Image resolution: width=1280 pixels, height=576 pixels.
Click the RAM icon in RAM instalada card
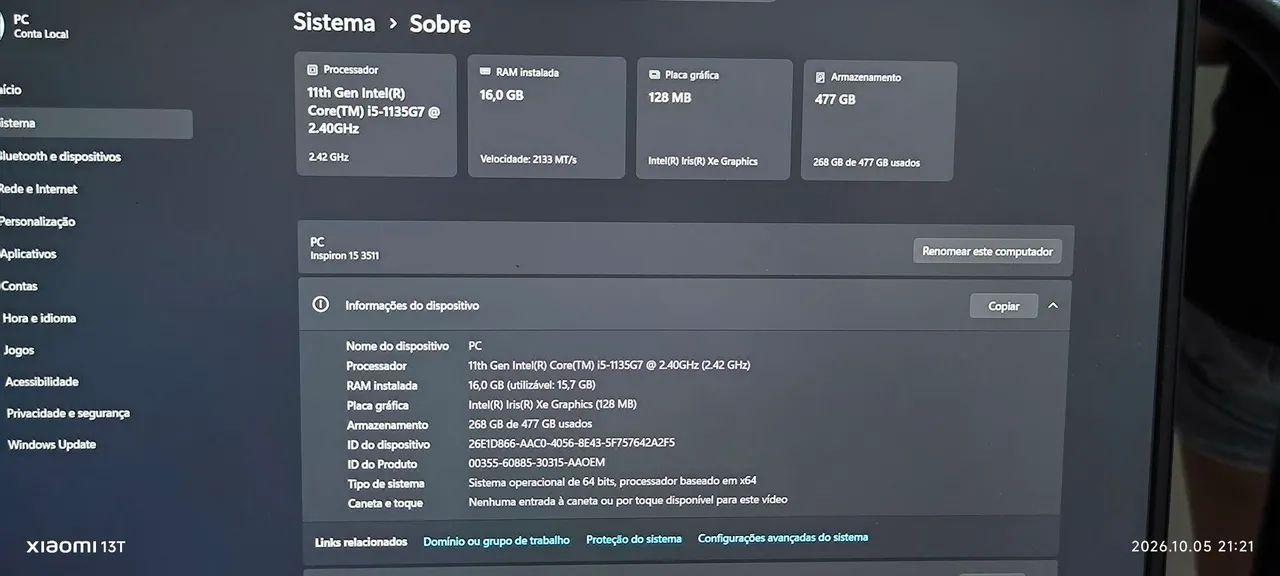(485, 72)
